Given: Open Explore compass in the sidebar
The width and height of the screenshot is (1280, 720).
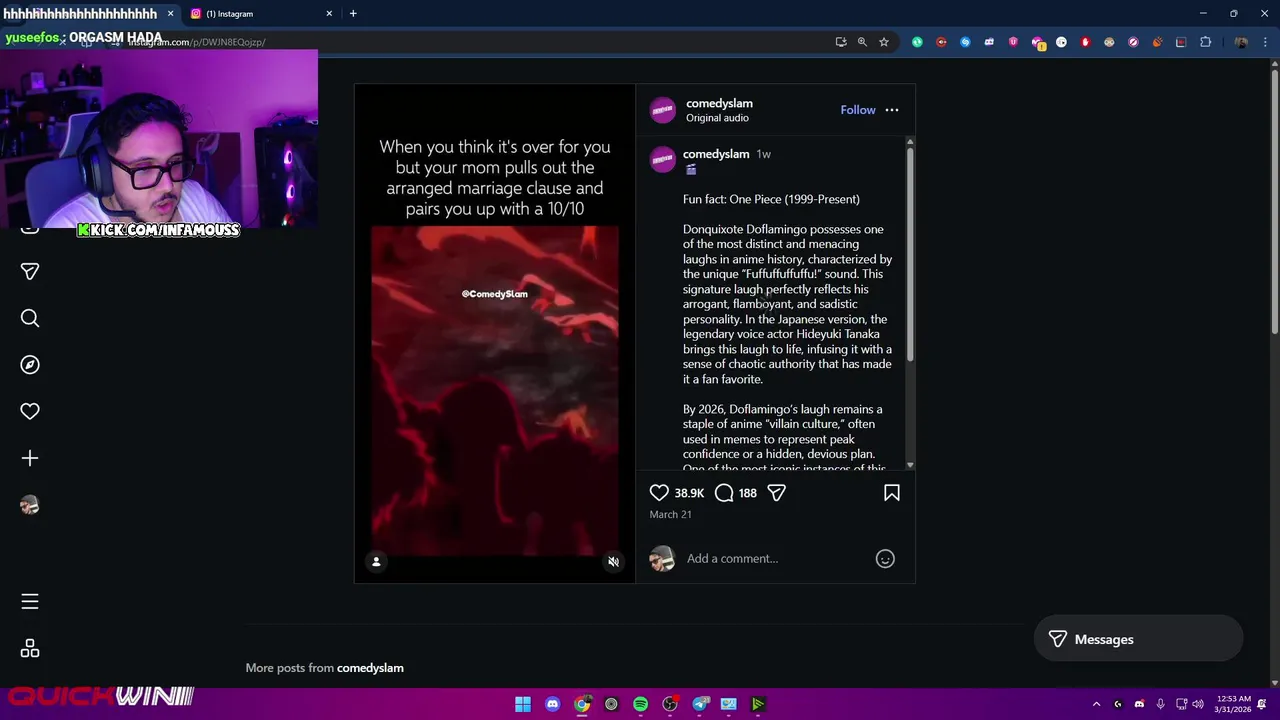Looking at the screenshot, I should tap(30, 365).
